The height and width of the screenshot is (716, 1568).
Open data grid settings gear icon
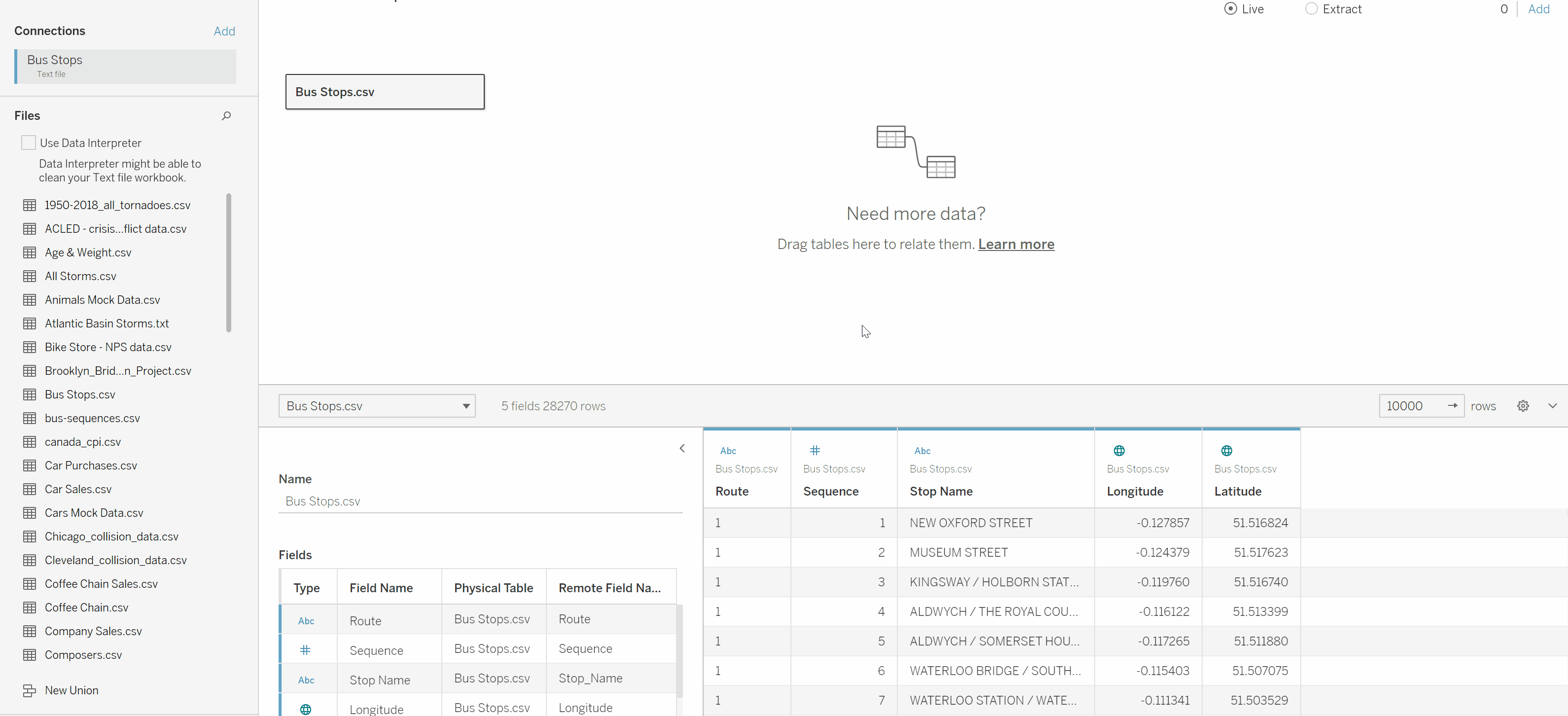pyautogui.click(x=1523, y=406)
